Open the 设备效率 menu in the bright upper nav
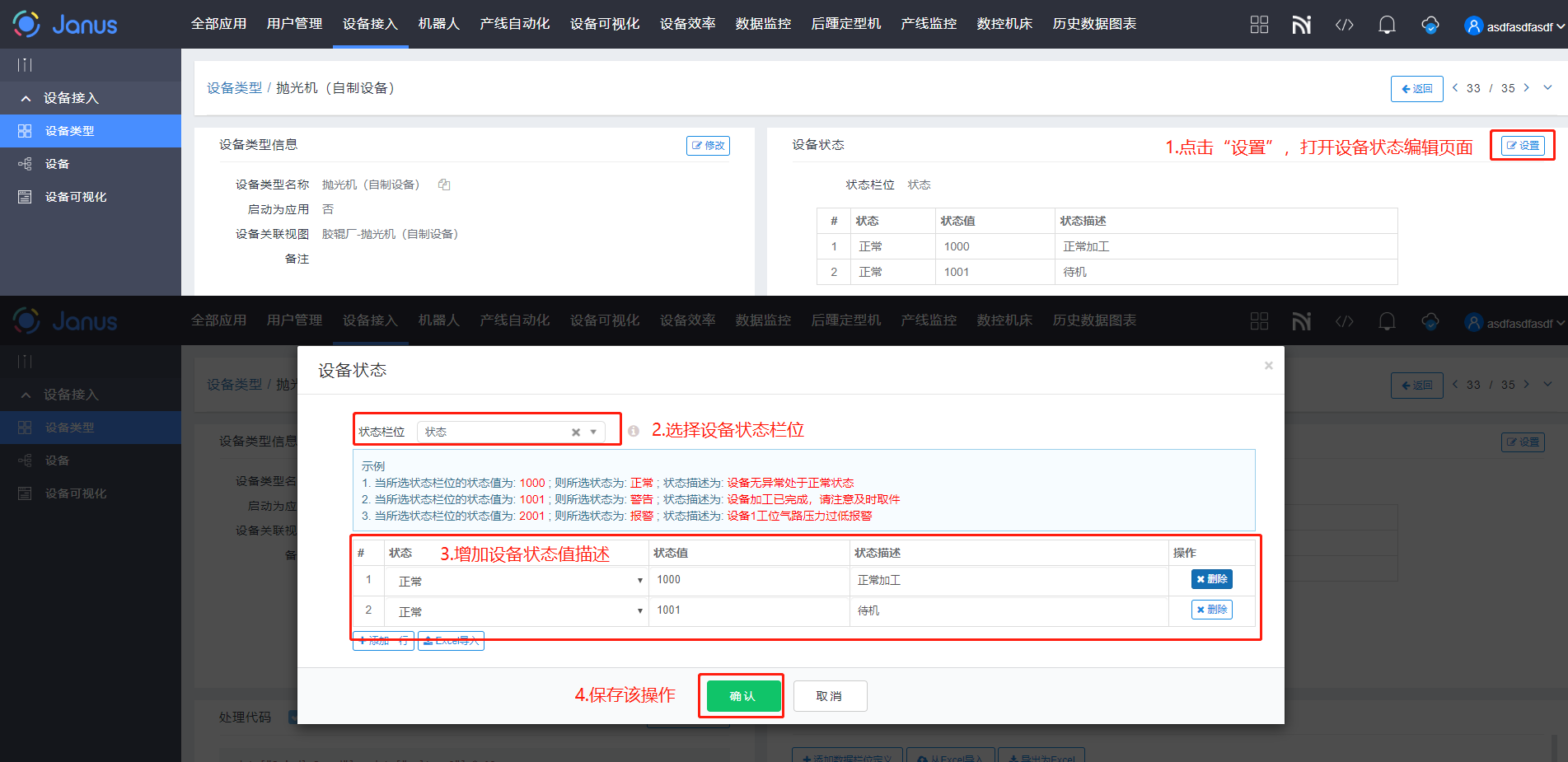 pyautogui.click(x=687, y=24)
